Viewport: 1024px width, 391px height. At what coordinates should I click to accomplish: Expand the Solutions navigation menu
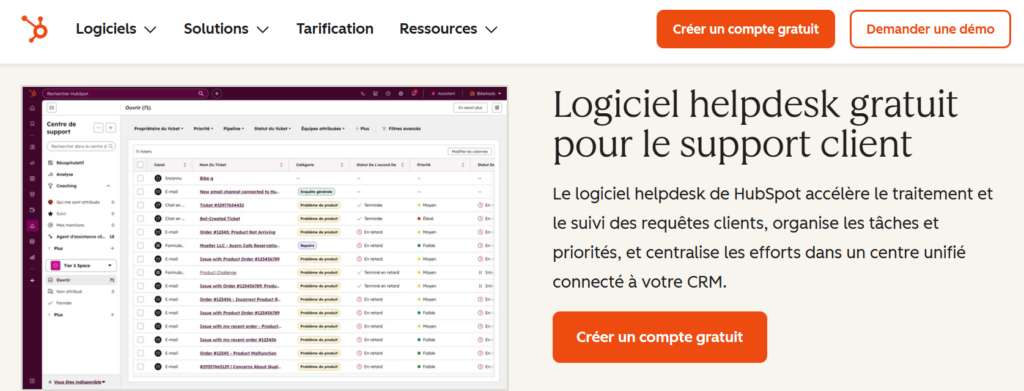click(226, 29)
